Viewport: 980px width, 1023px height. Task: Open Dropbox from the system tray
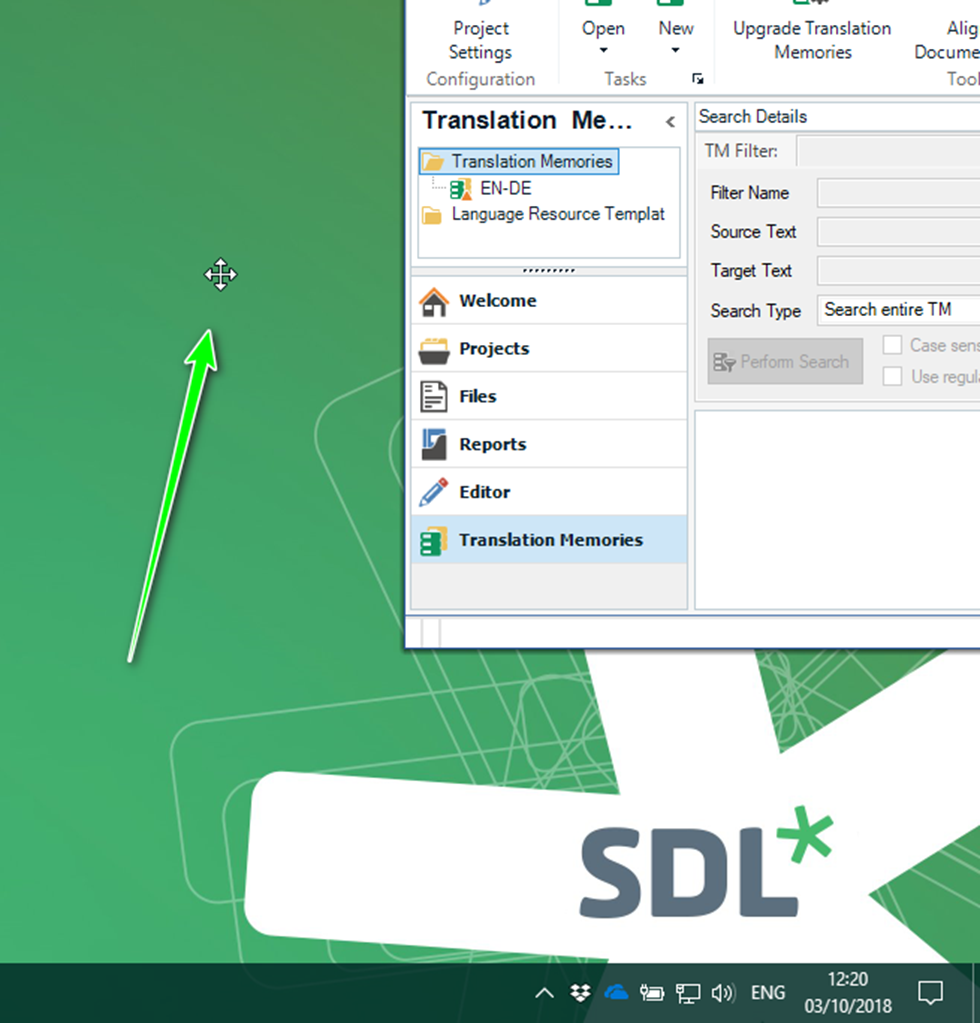[580, 993]
